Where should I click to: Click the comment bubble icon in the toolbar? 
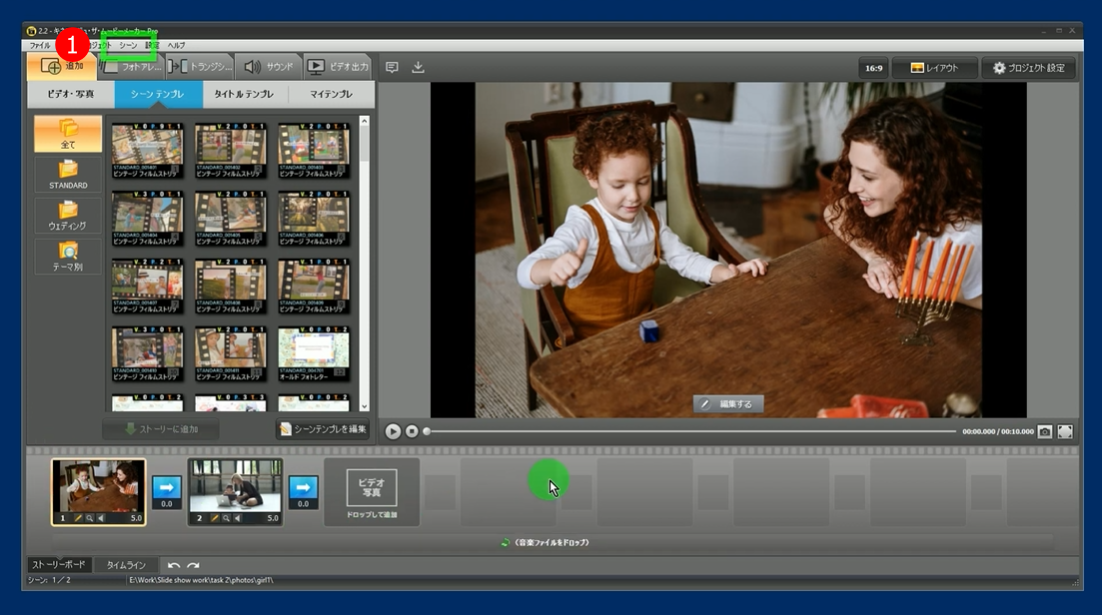point(392,67)
